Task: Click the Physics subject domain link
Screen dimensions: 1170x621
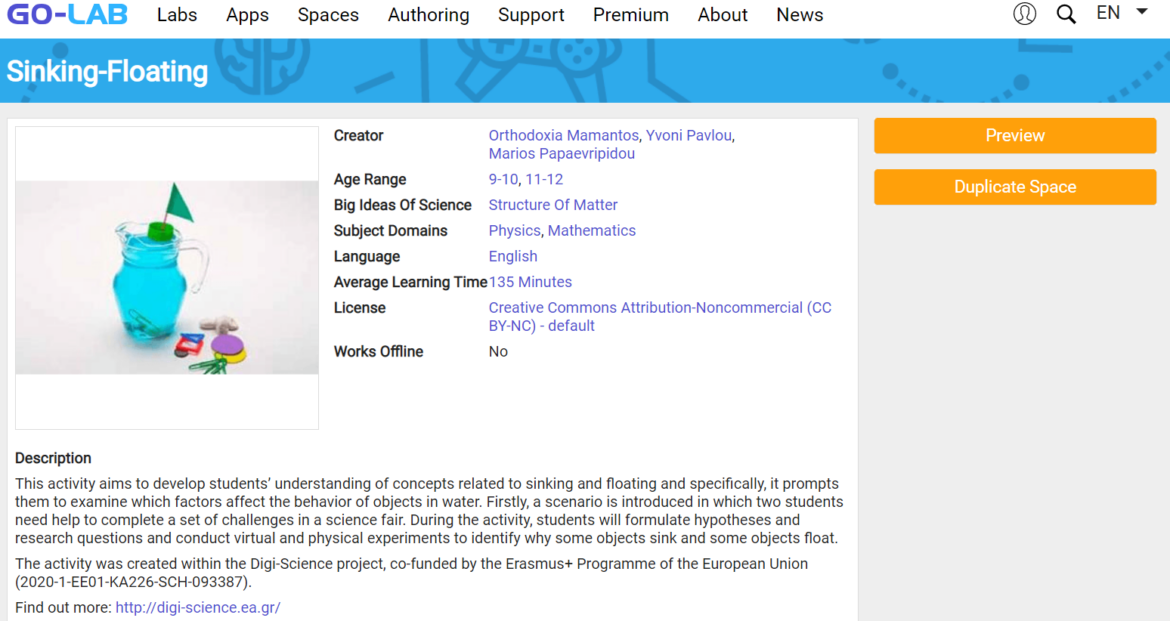Action: tap(514, 230)
